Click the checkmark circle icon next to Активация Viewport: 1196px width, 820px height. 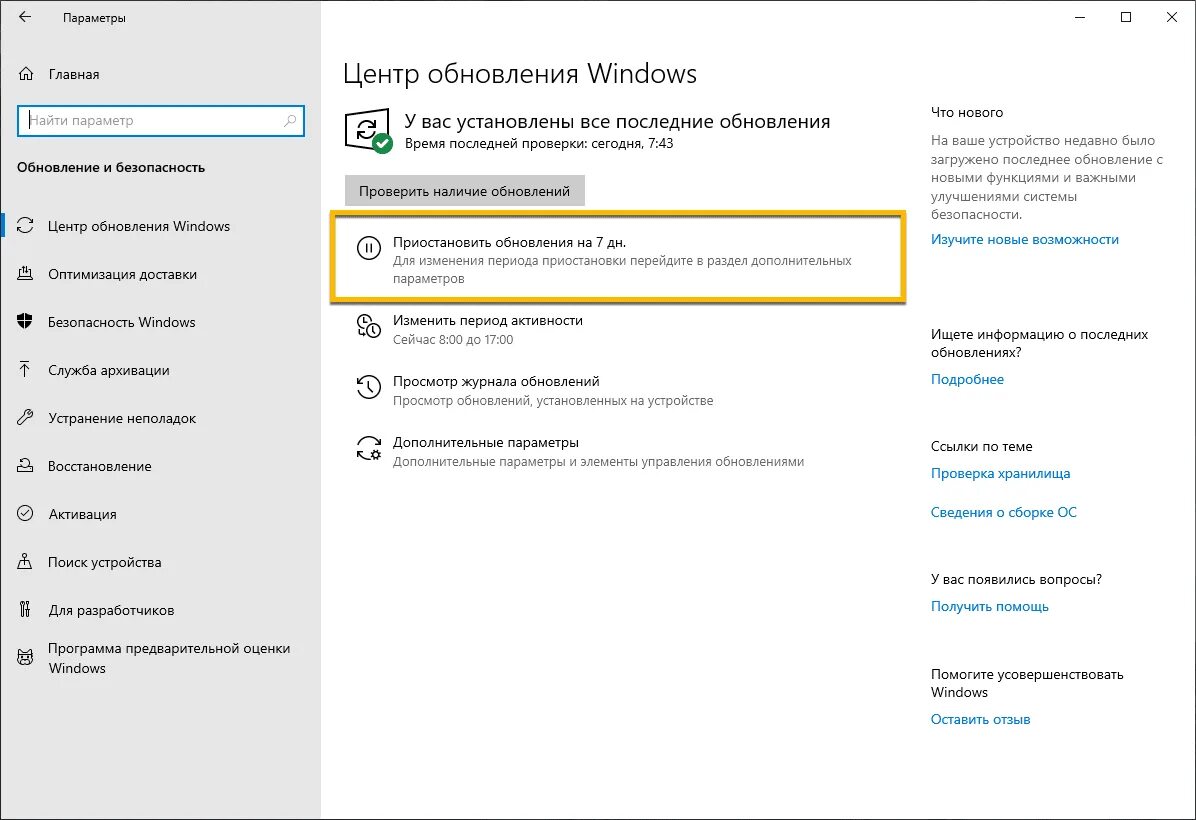[x=25, y=513]
